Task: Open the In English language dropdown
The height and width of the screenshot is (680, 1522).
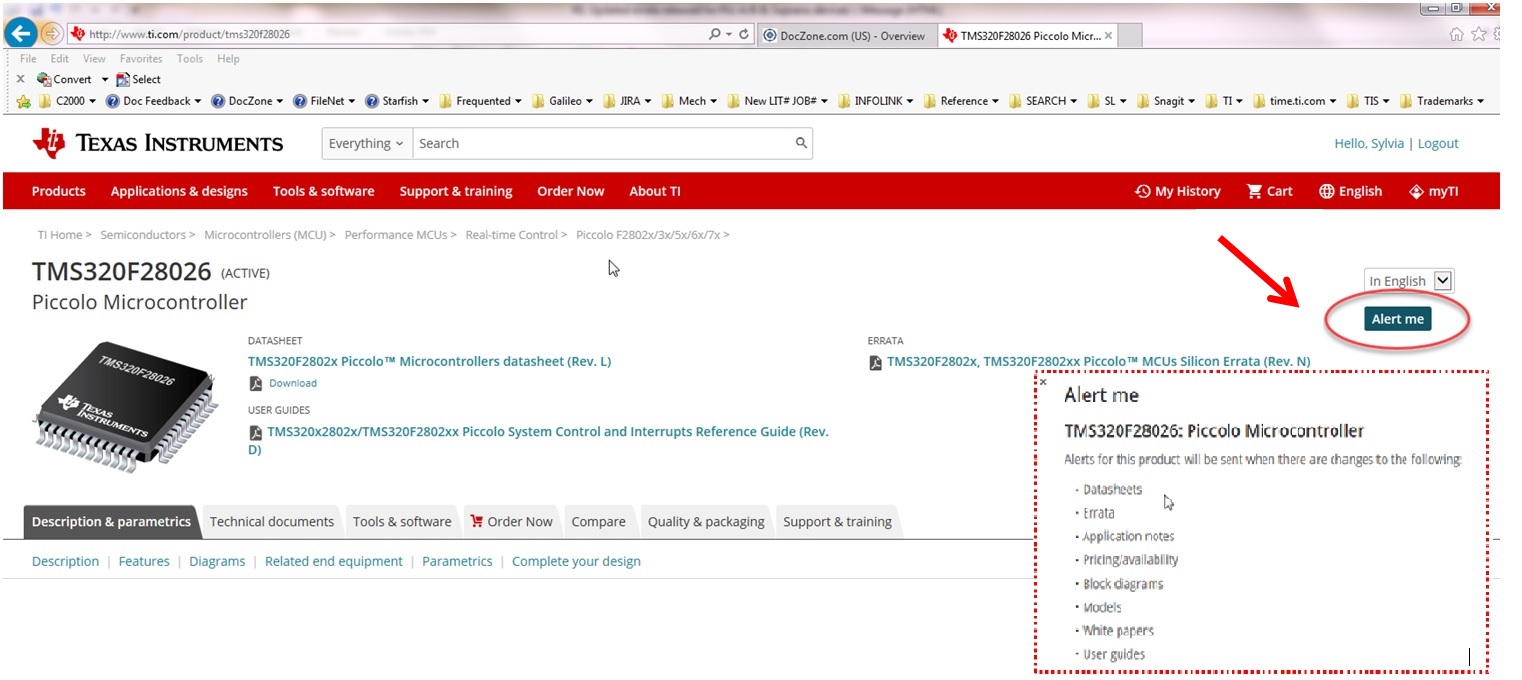Action: (1409, 281)
